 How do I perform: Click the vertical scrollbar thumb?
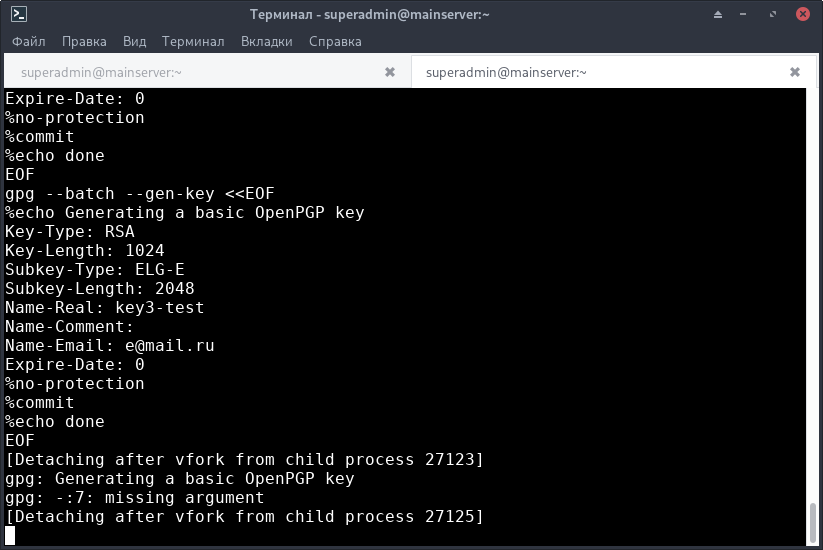(812, 522)
